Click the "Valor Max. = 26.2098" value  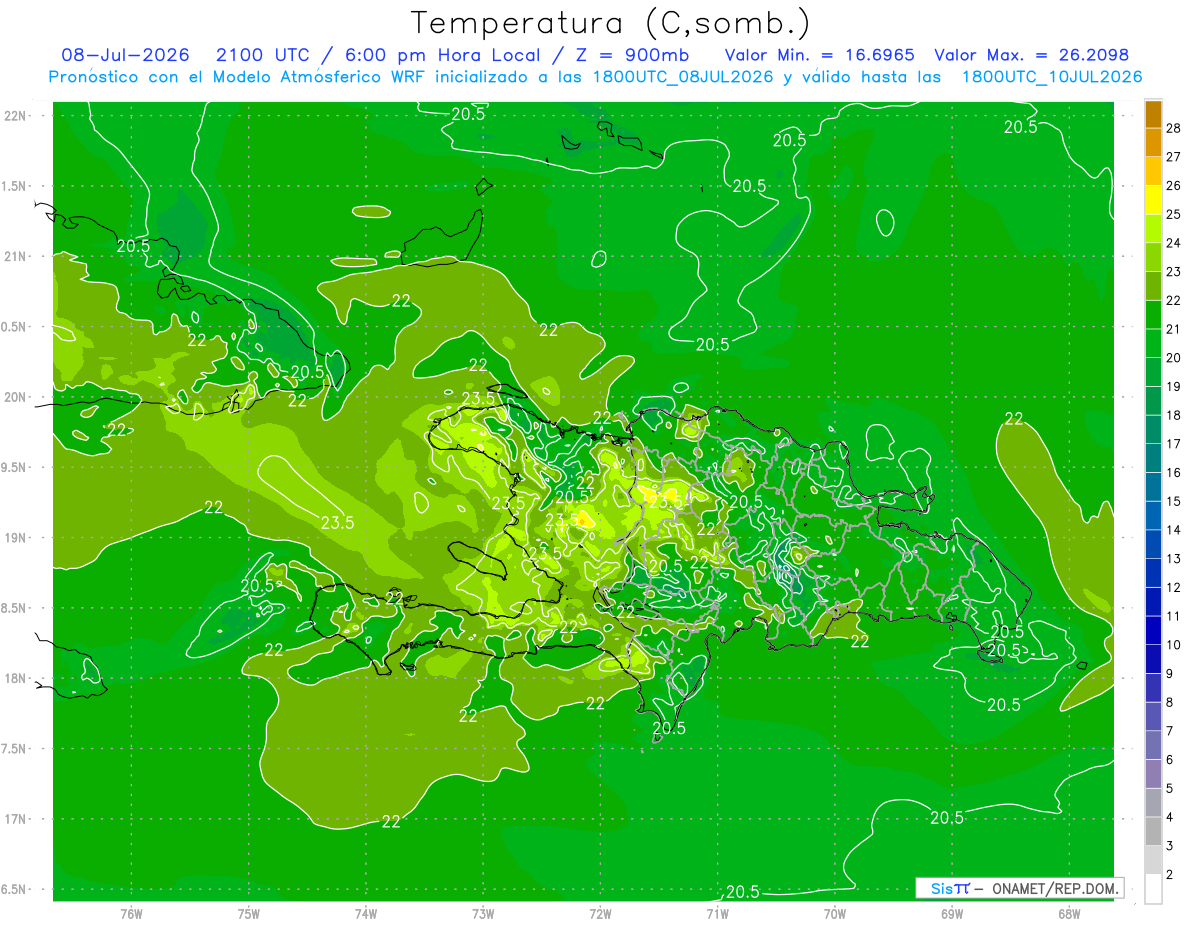pyautogui.click(x=1031, y=55)
